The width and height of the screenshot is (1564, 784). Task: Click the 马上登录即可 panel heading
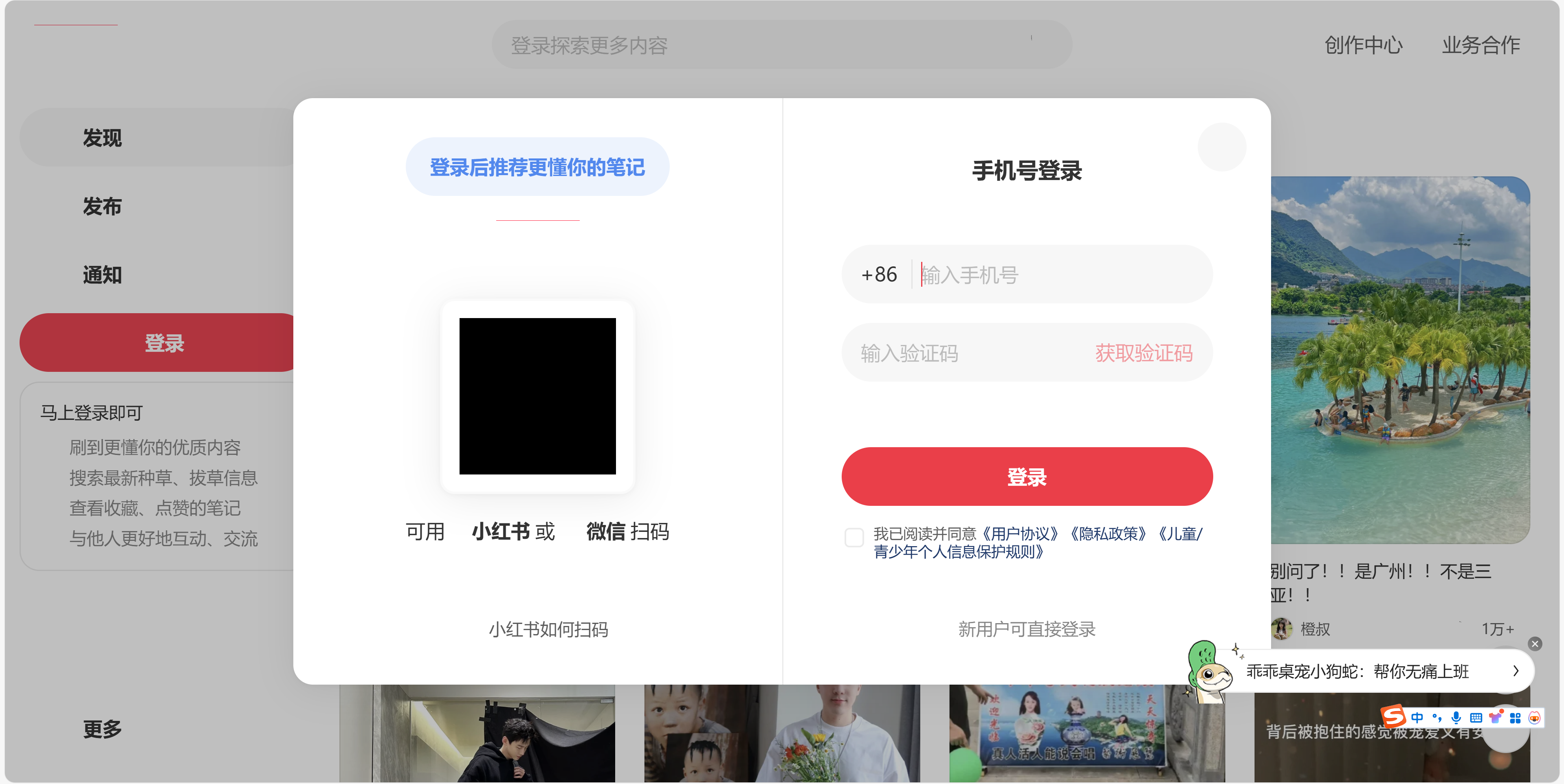pos(91,413)
